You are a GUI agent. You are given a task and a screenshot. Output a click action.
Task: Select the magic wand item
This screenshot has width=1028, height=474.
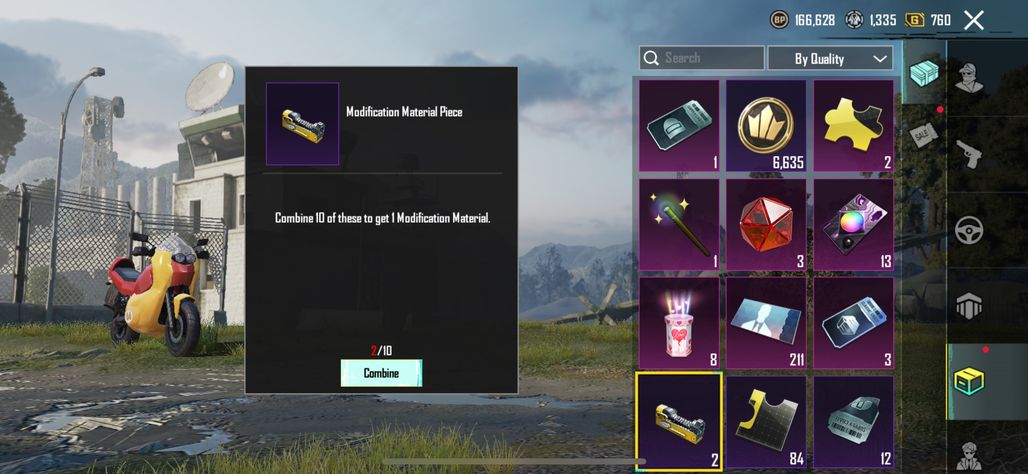click(679, 225)
